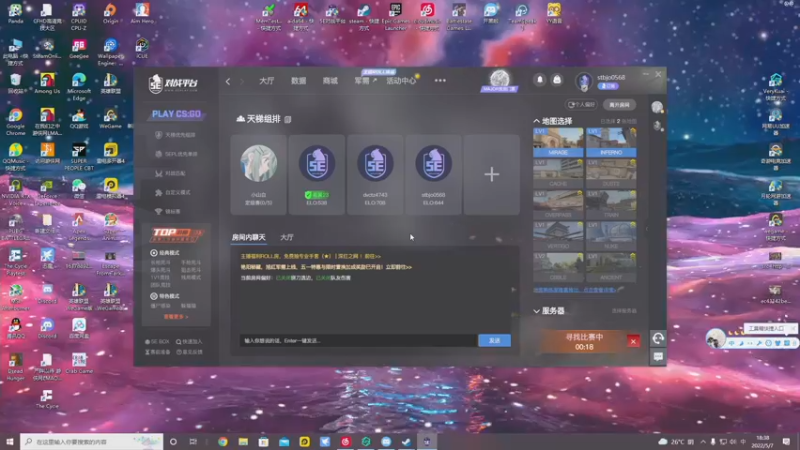This screenshot has height=450, width=800.
Task: Click the dvctz4743 player card
Action: coord(375,174)
